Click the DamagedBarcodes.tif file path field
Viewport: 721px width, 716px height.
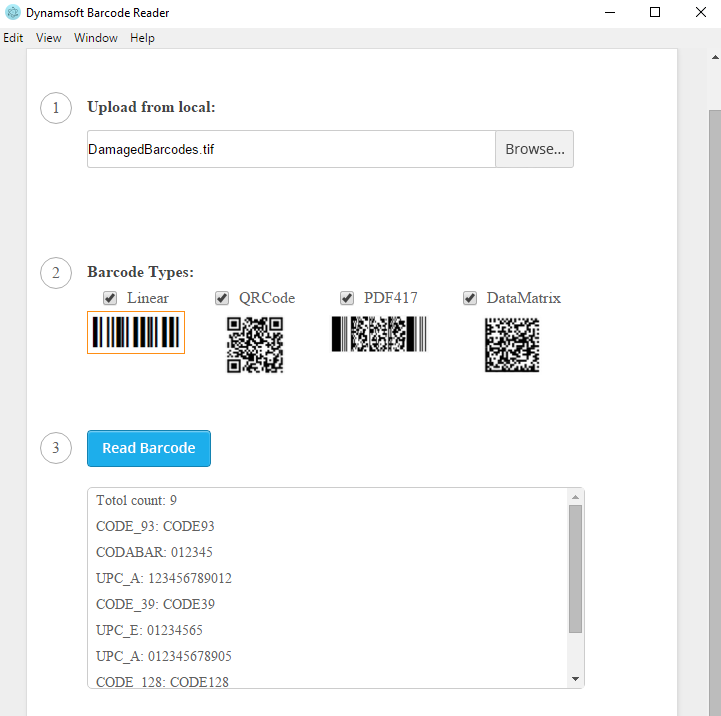click(x=290, y=149)
